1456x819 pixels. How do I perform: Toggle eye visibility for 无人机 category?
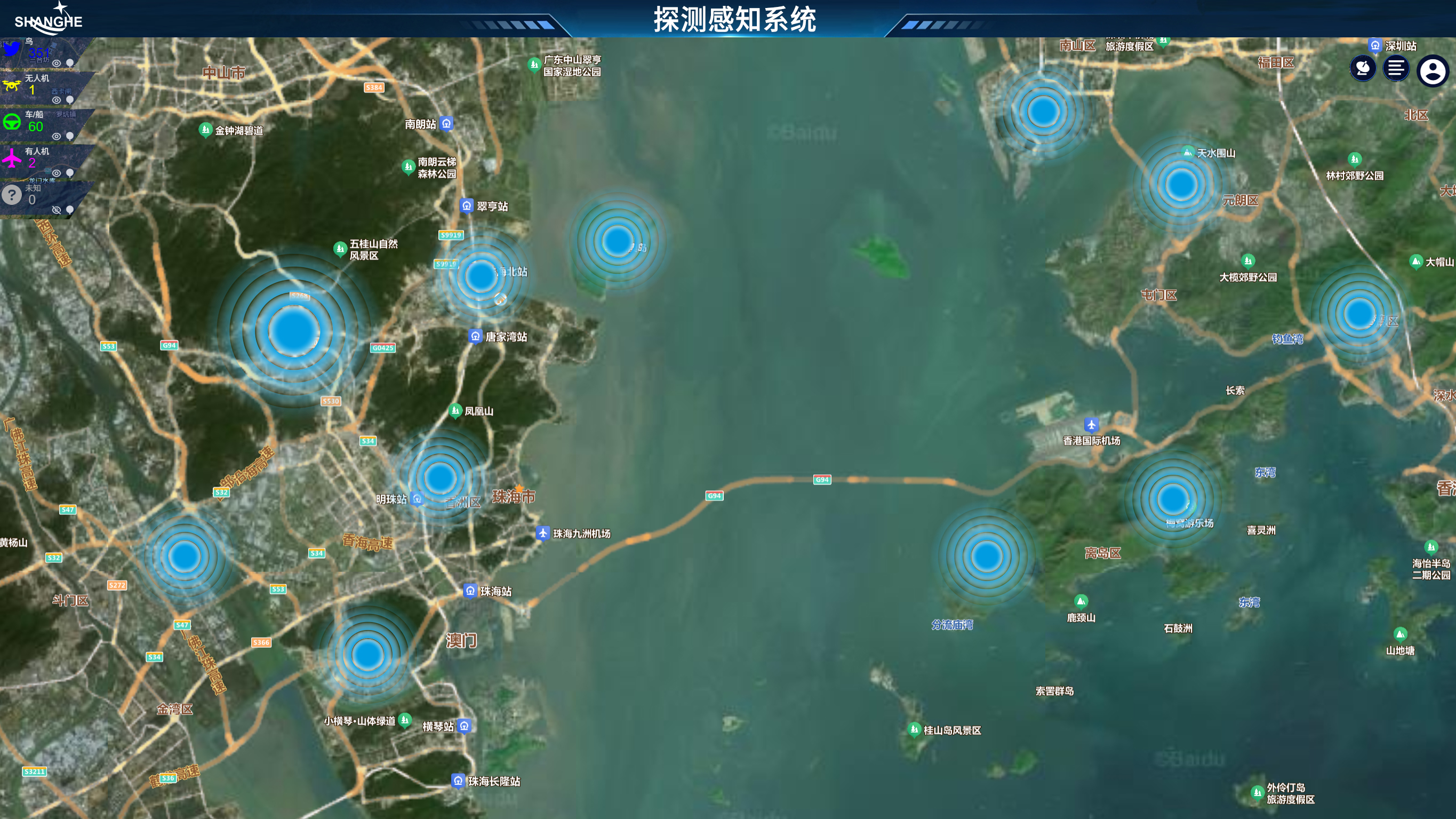pos(57,100)
